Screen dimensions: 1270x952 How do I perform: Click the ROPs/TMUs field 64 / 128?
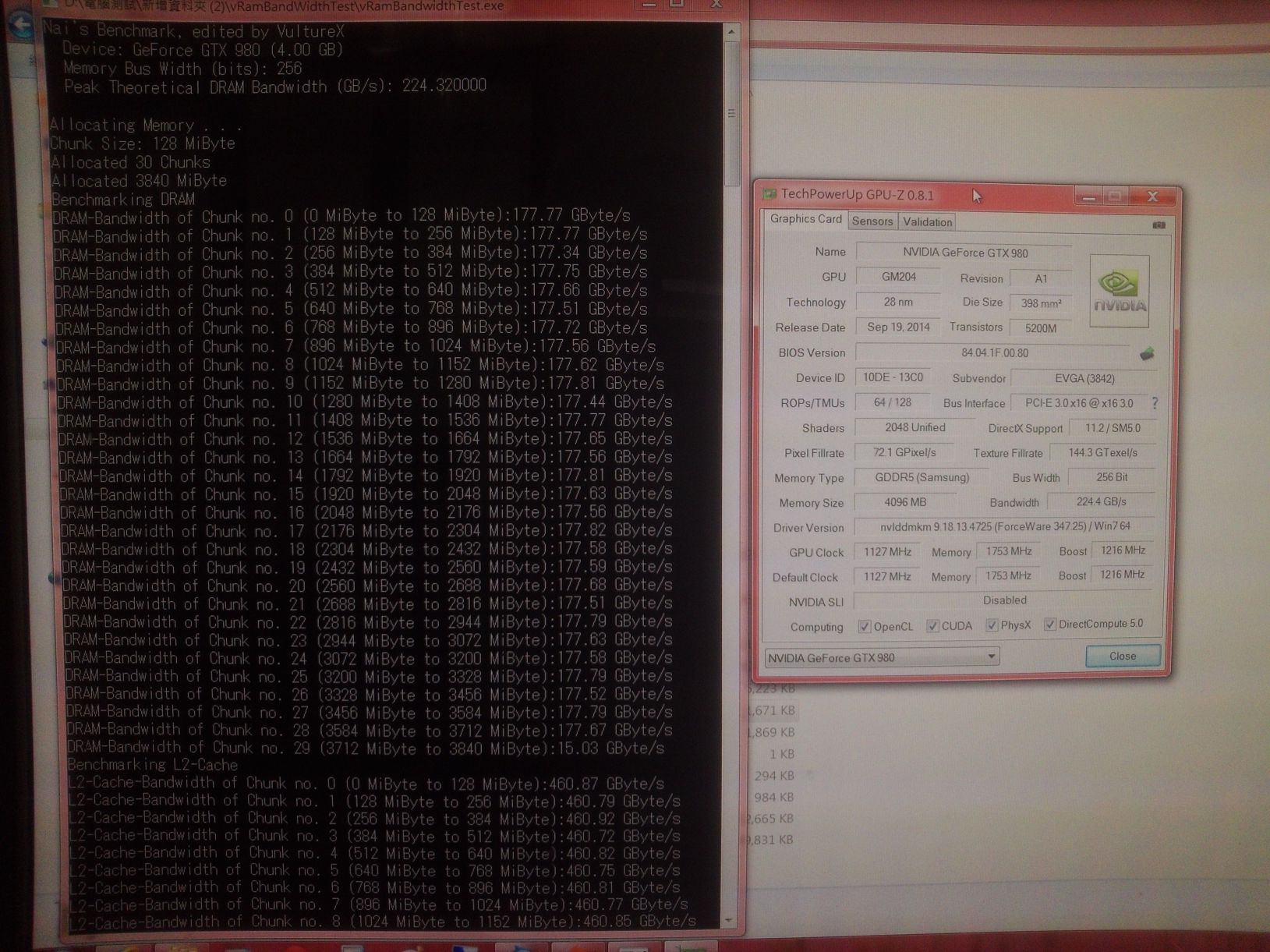point(893,402)
